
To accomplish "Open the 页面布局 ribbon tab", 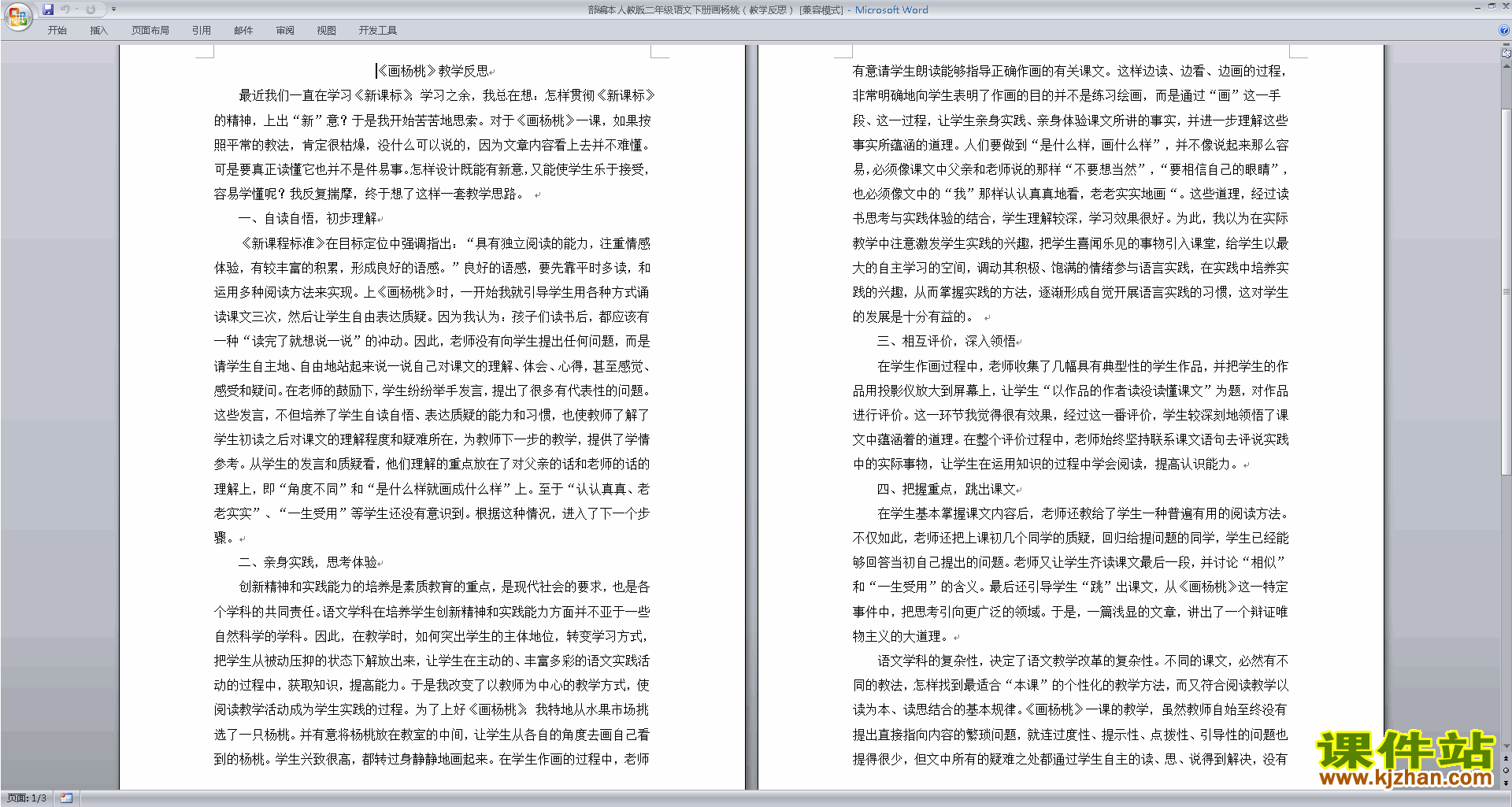I will [x=150, y=30].
